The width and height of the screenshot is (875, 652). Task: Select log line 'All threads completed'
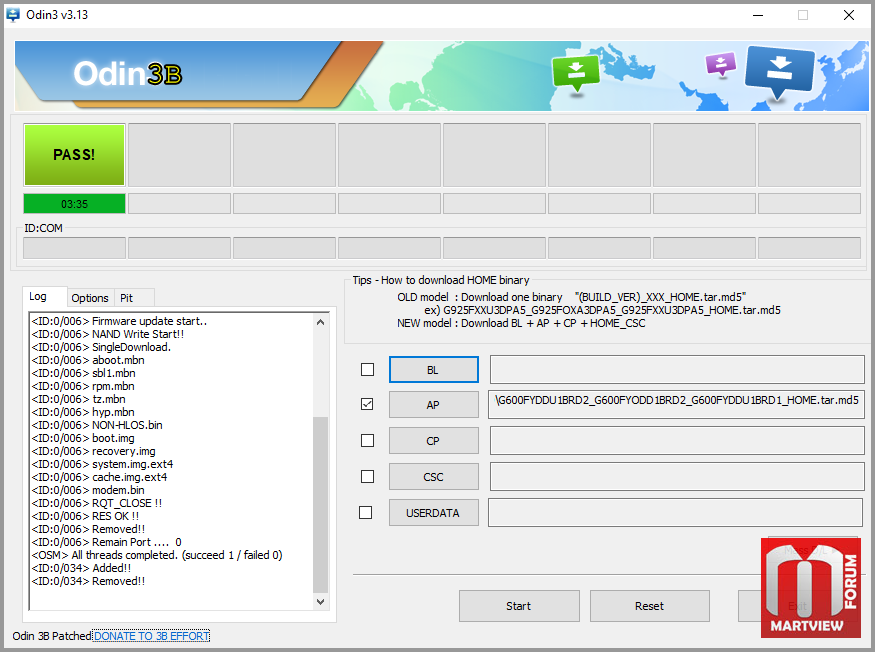(157, 555)
